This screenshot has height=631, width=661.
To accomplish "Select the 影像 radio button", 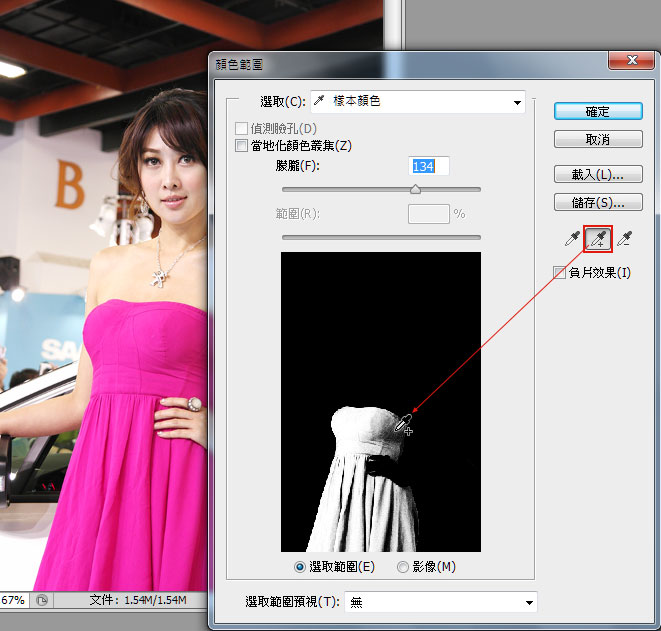I will tap(403, 566).
